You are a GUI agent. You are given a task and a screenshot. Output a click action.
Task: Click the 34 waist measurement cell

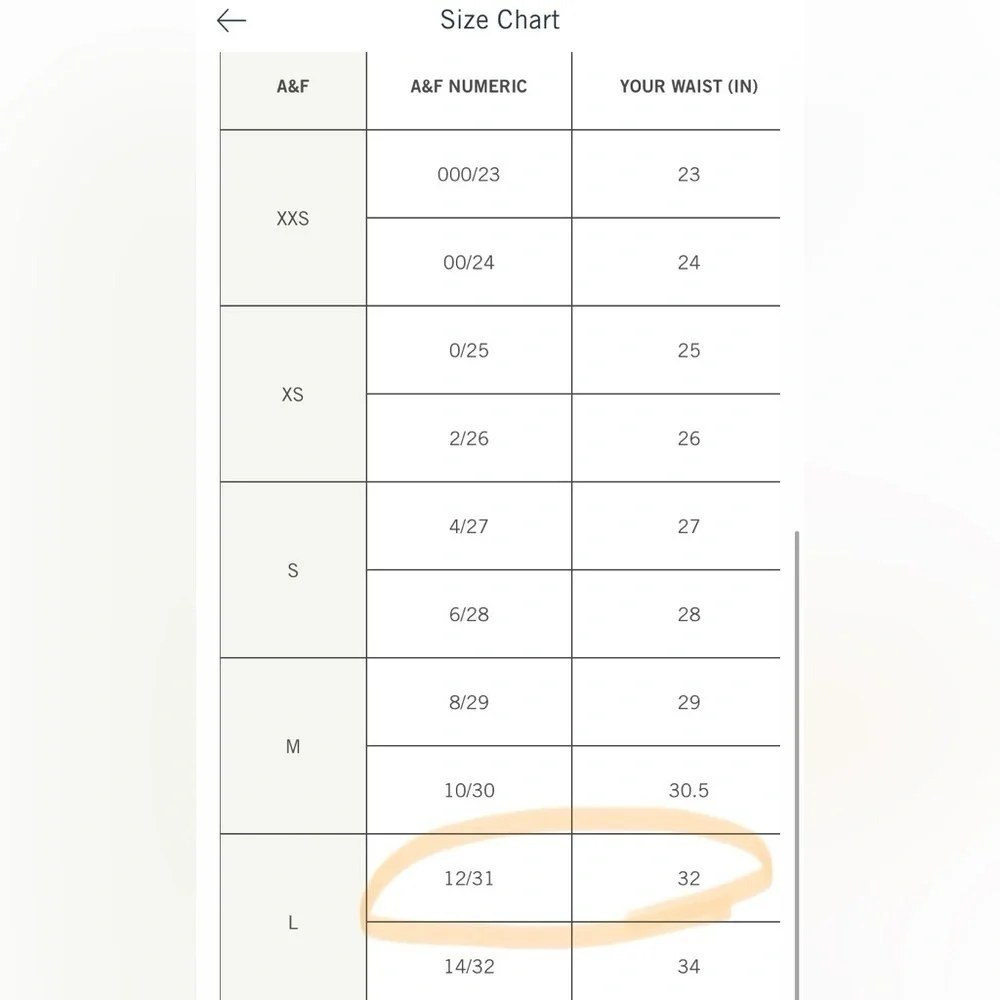click(688, 966)
